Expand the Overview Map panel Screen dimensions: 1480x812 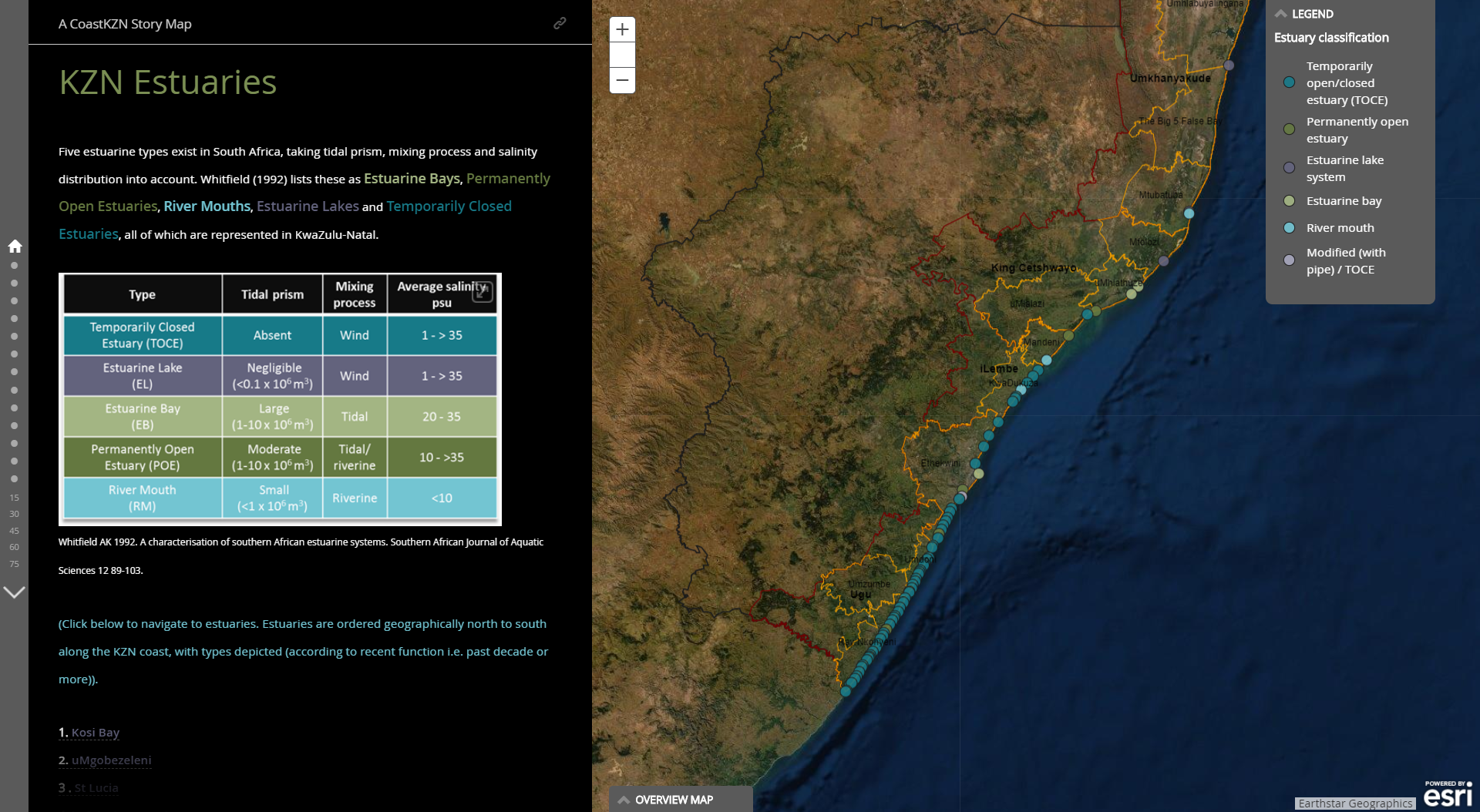[624, 800]
